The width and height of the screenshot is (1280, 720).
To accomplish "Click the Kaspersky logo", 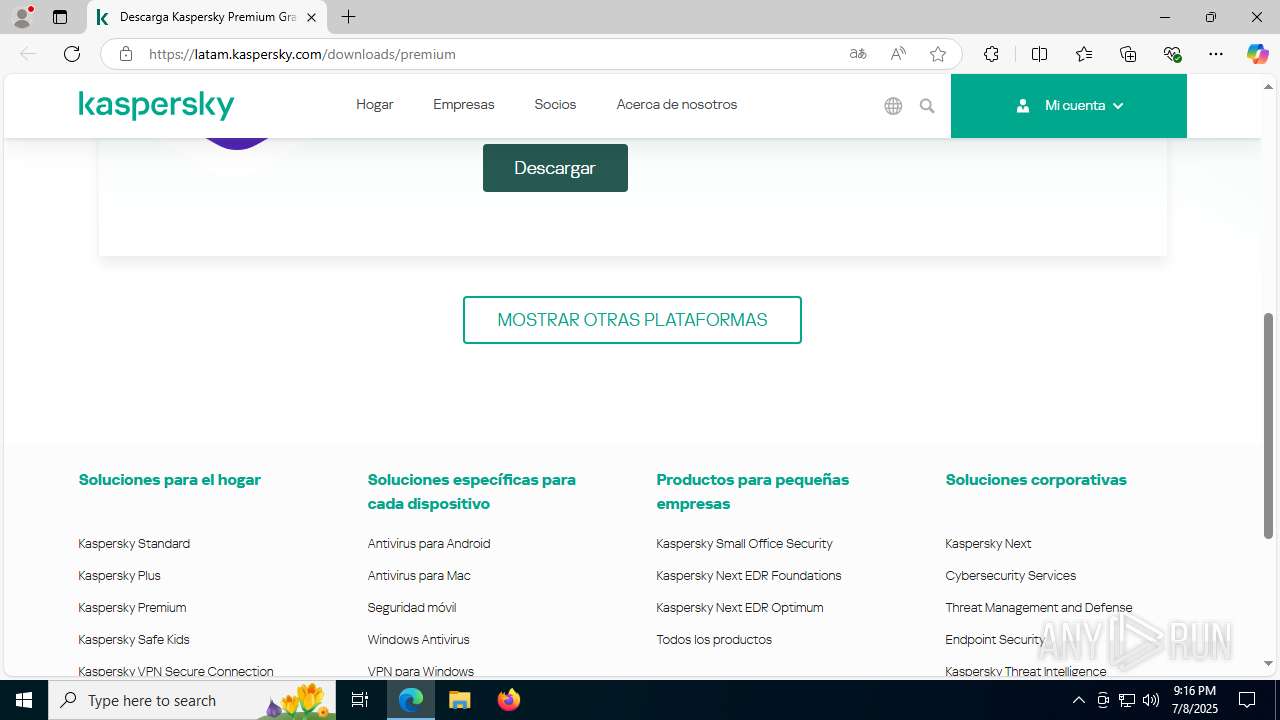I will (x=156, y=105).
